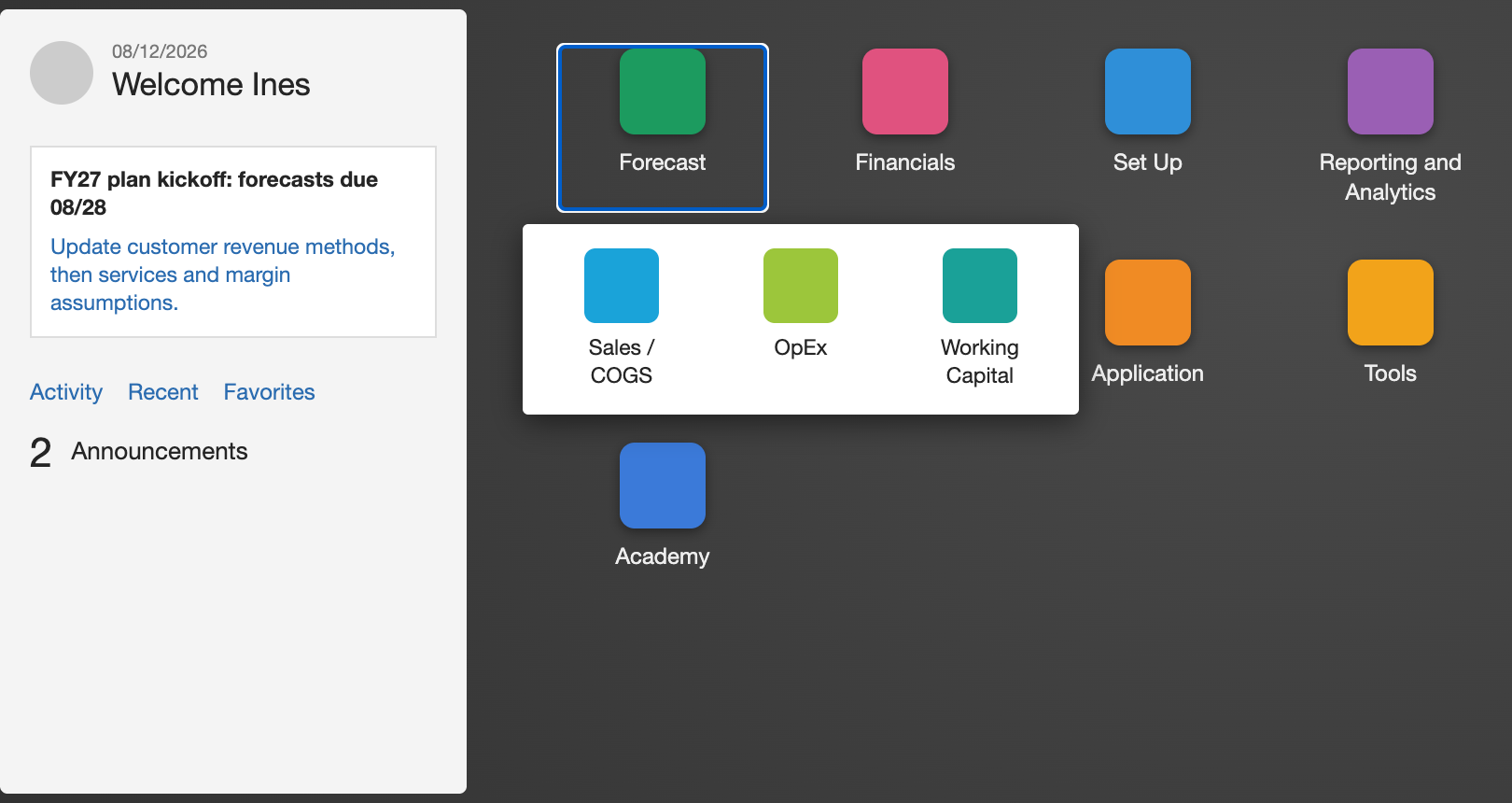
Task: Switch to the Recent tab
Action: (x=163, y=392)
